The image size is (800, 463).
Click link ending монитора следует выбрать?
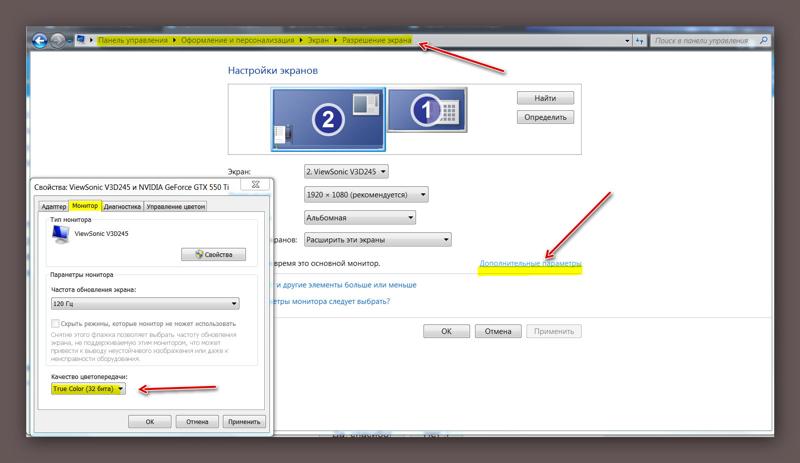[x=331, y=301]
